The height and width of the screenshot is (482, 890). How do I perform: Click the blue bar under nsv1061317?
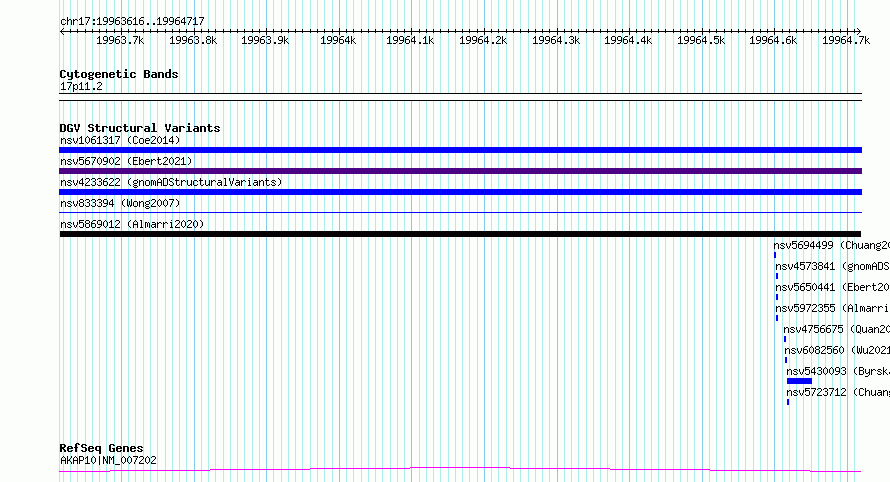tap(460, 150)
